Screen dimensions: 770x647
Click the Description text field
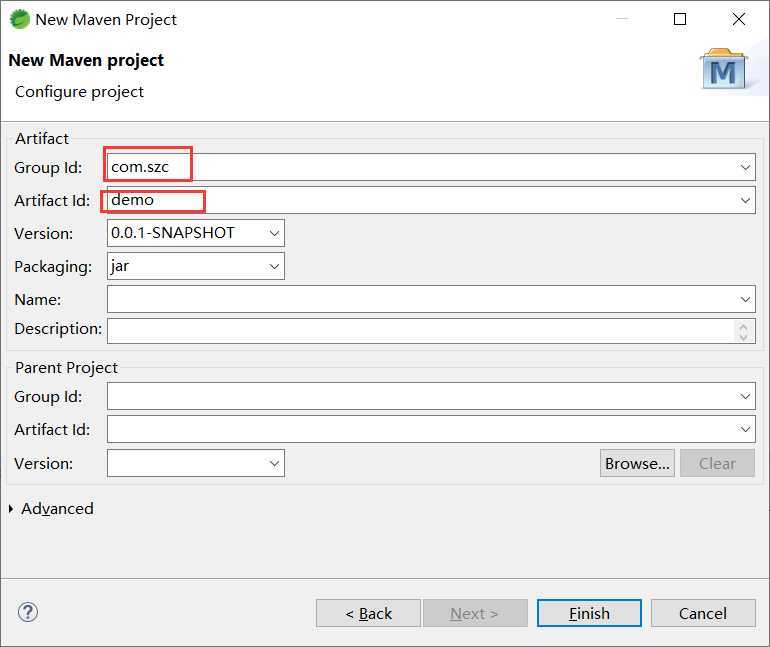(x=420, y=330)
